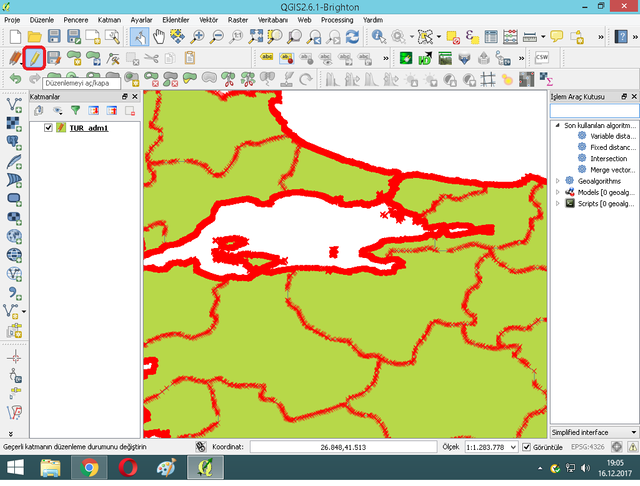Refresh the map canvas

pyautogui.click(x=352, y=37)
